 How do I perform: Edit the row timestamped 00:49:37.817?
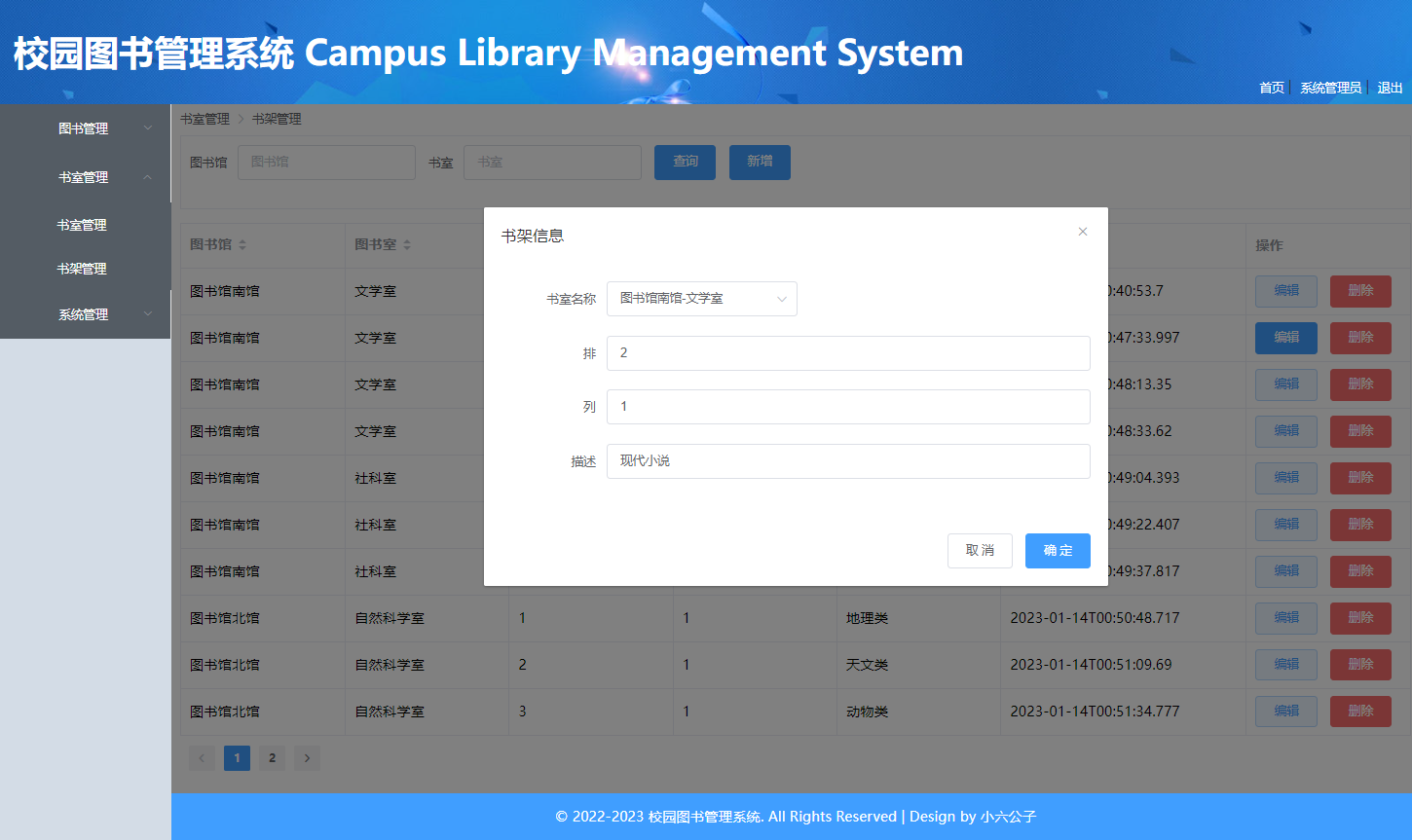pos(1286,571)
